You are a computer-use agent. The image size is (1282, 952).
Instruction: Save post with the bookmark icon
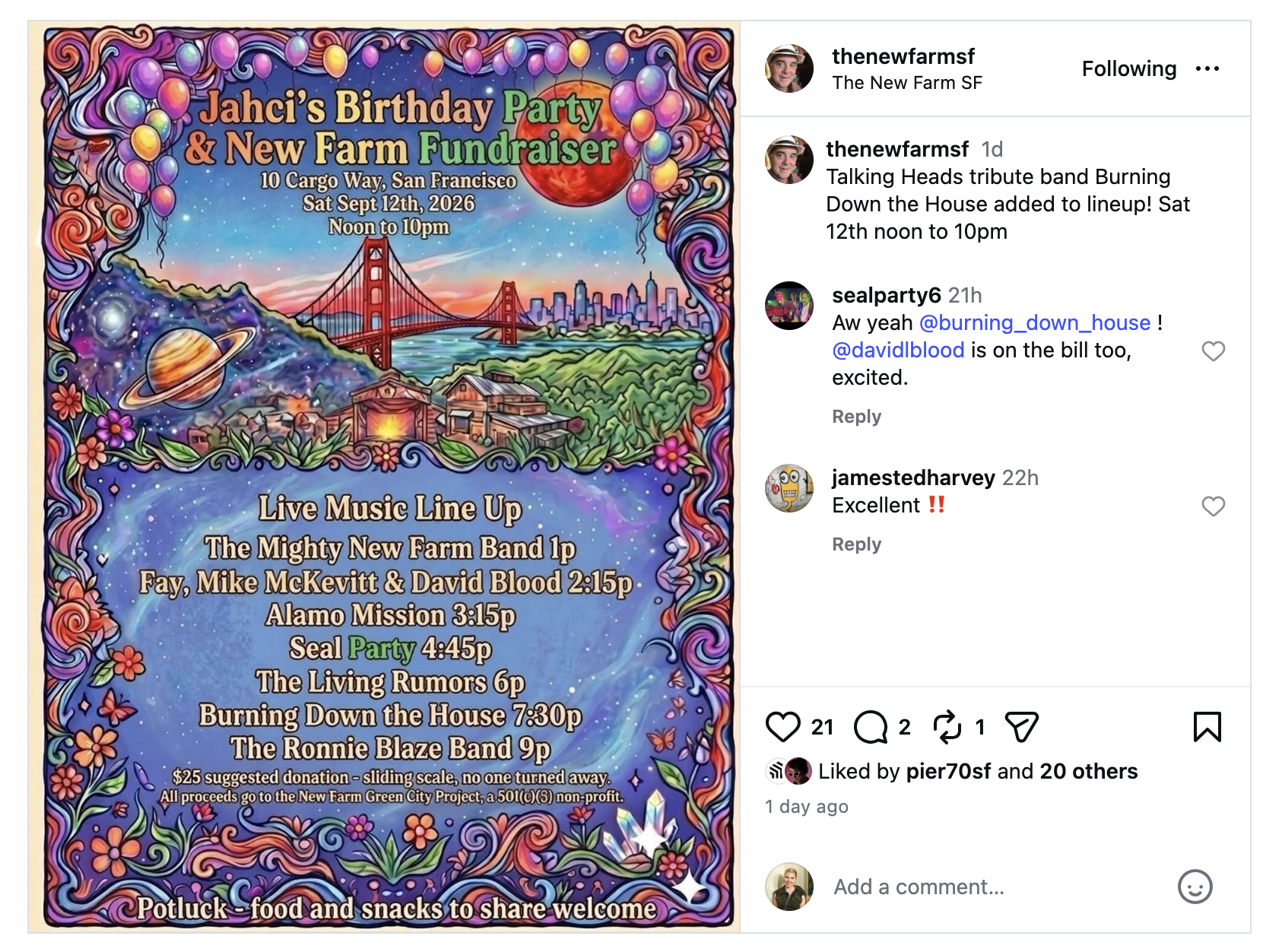(x=1207, y=727)
